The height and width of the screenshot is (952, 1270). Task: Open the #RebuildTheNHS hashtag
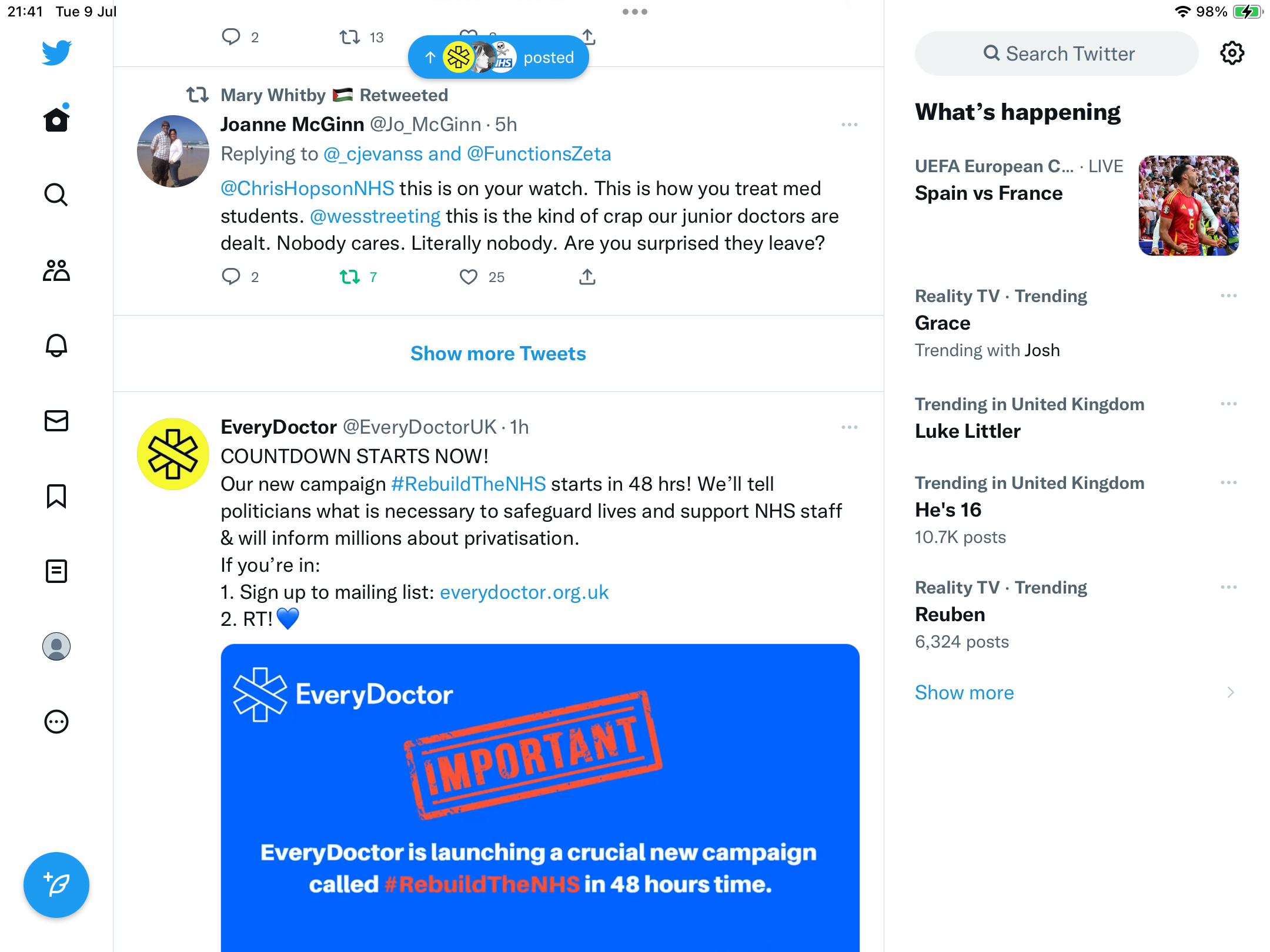(x=469, y=484)
